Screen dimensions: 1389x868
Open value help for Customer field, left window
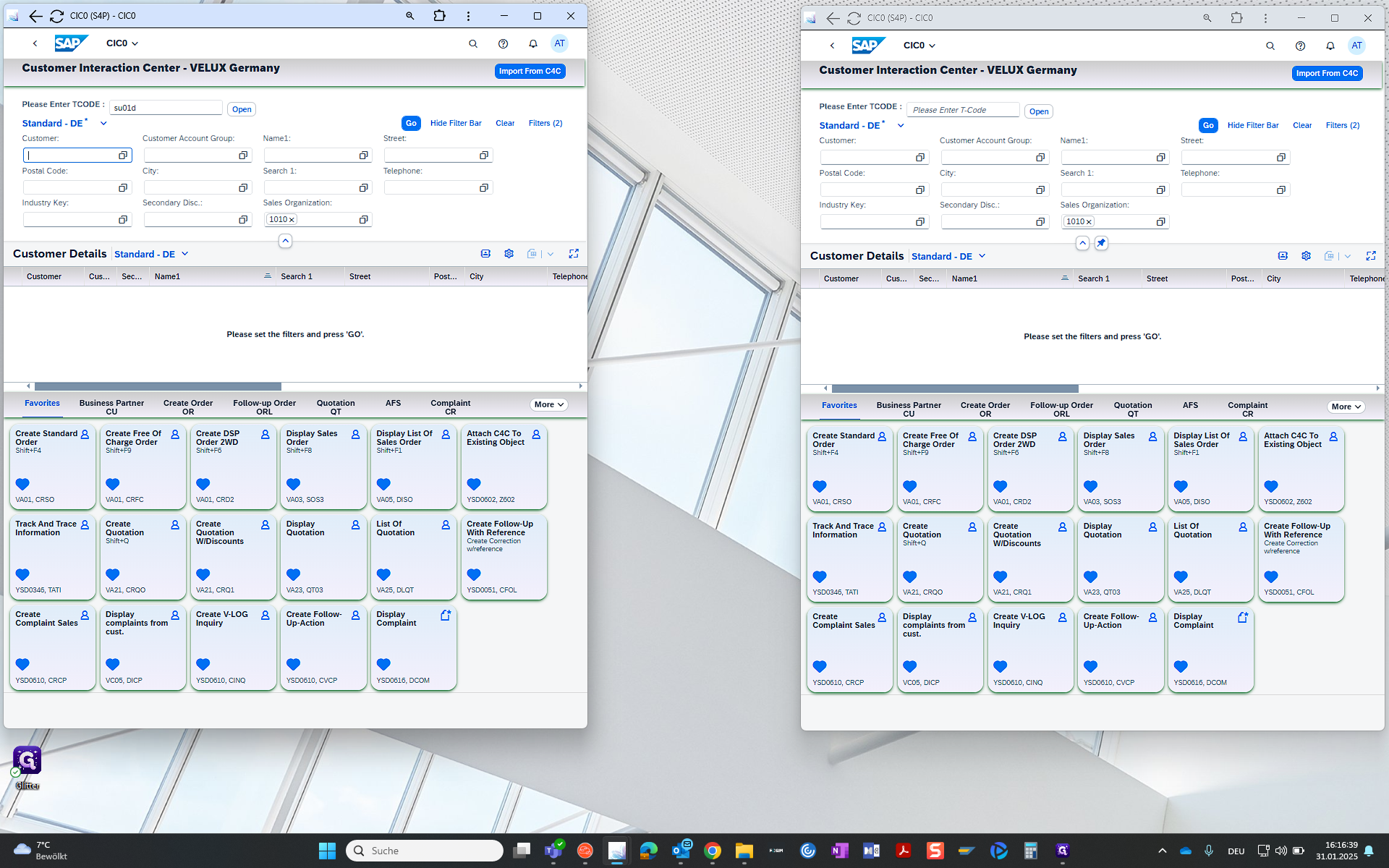pos(123,155)
